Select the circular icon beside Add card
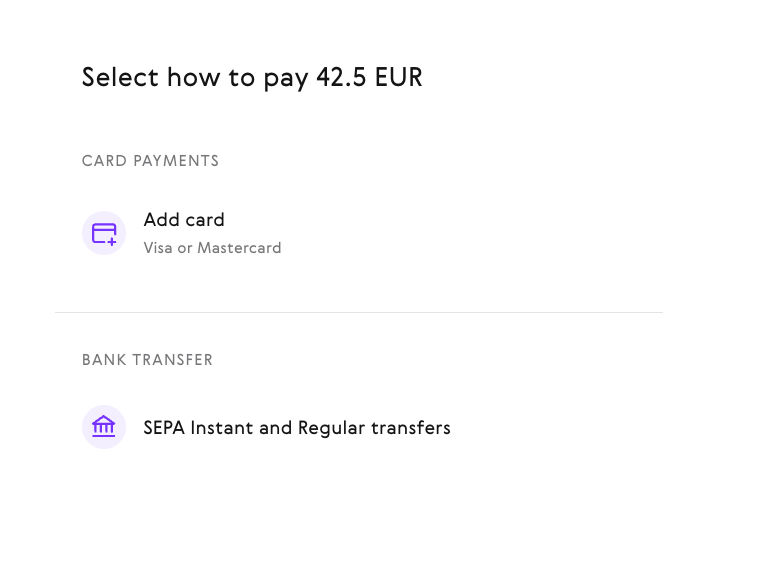 coord(104,233)
